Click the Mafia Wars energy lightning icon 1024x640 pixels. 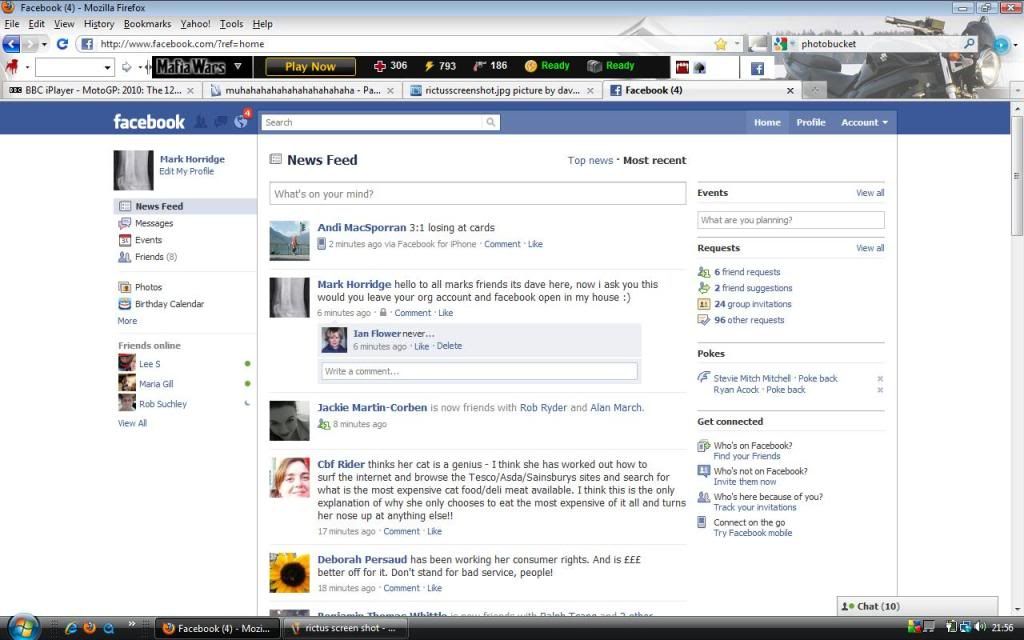pyautogui.click(x=429, y=66)
